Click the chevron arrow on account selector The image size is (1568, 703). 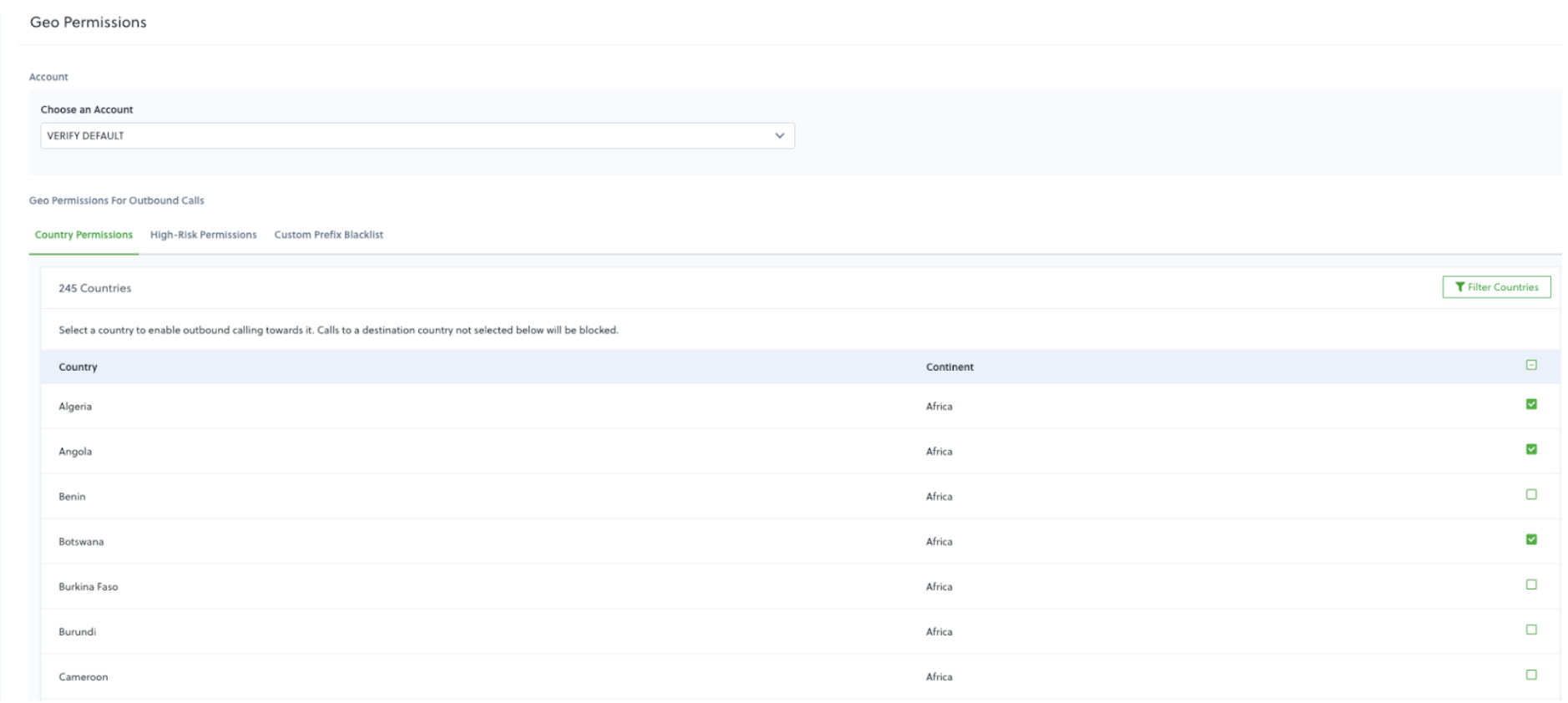tap(779, 135)
